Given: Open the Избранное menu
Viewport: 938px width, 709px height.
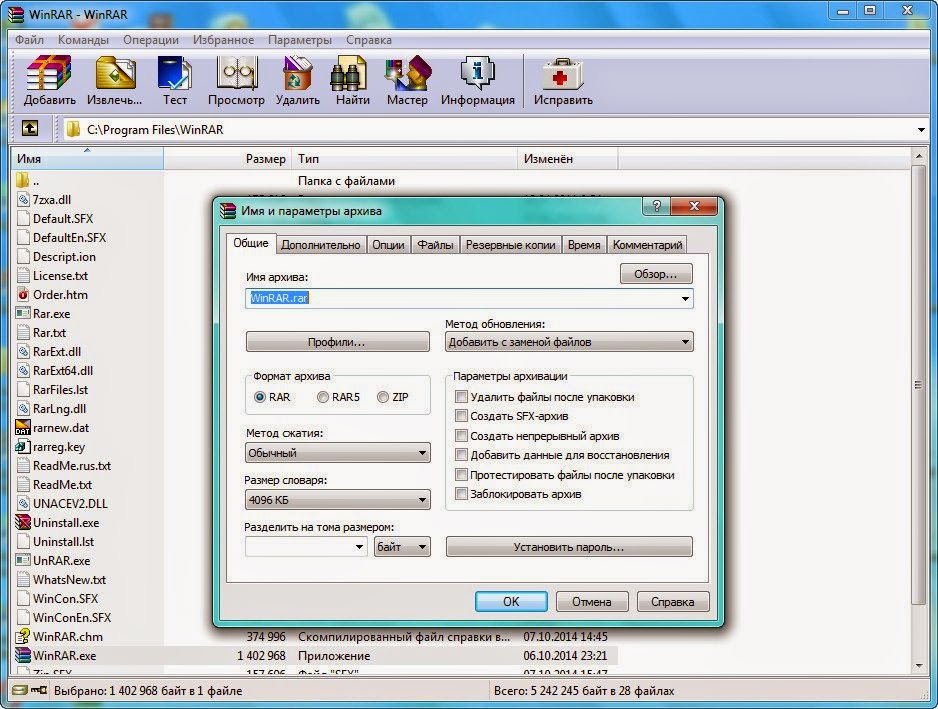Looking at the screenshot, I should (x=223, y=39).
